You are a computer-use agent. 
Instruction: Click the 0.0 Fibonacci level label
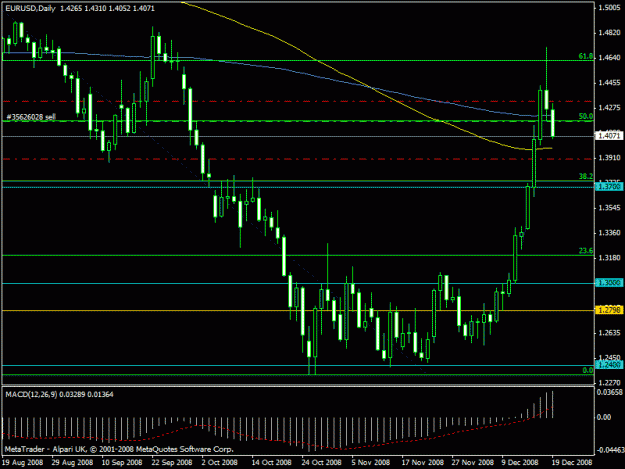(x=588, y=370)
